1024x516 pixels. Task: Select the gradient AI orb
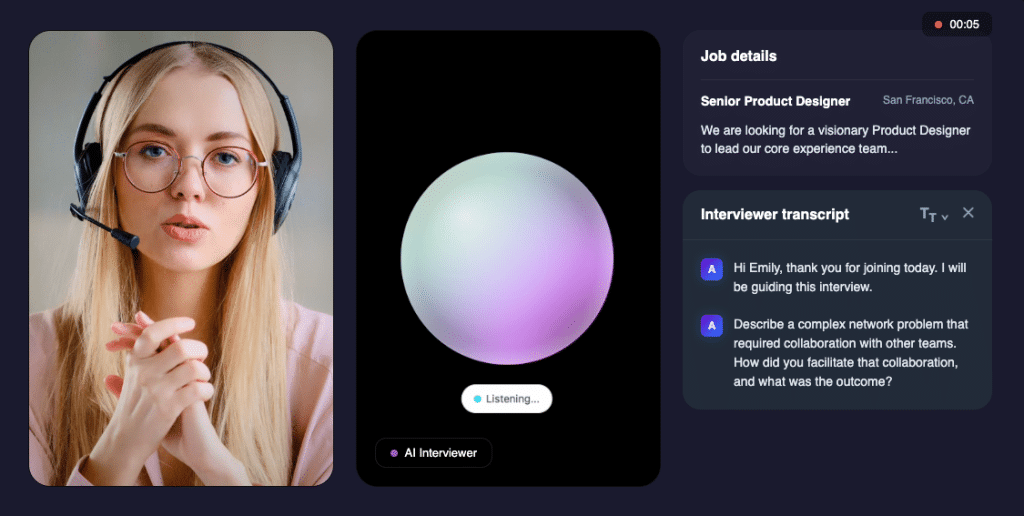(507, 258)
